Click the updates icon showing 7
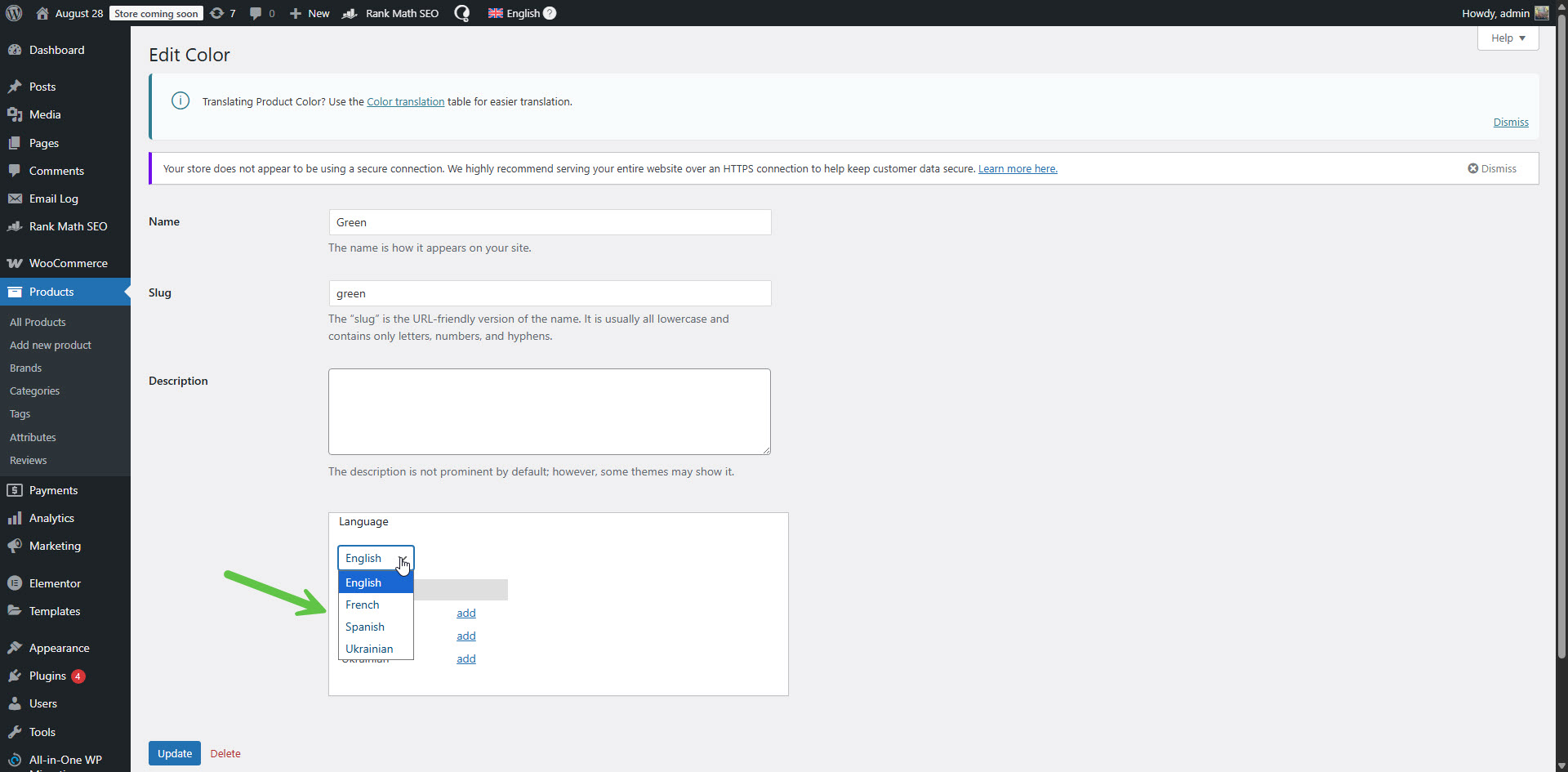Viewport: 1568px width, 772px height. click(x=216, y=13)
